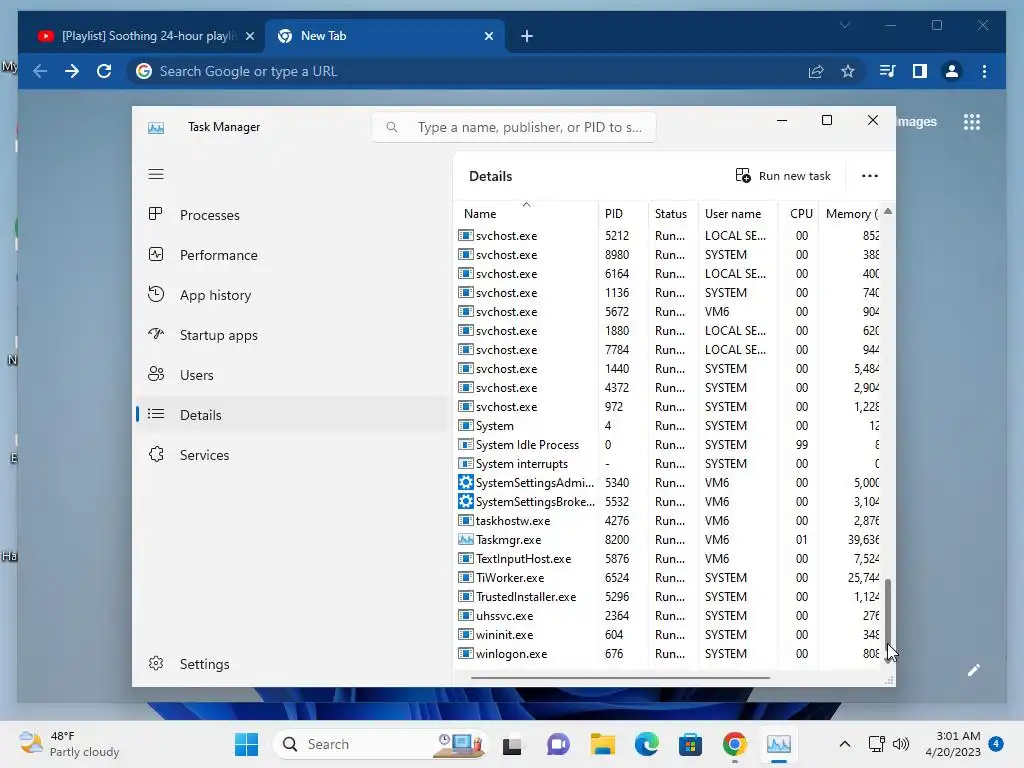Select winlogon.exe in the list
The height and width of the screenshot is (768, 1024).
[668, 654]
